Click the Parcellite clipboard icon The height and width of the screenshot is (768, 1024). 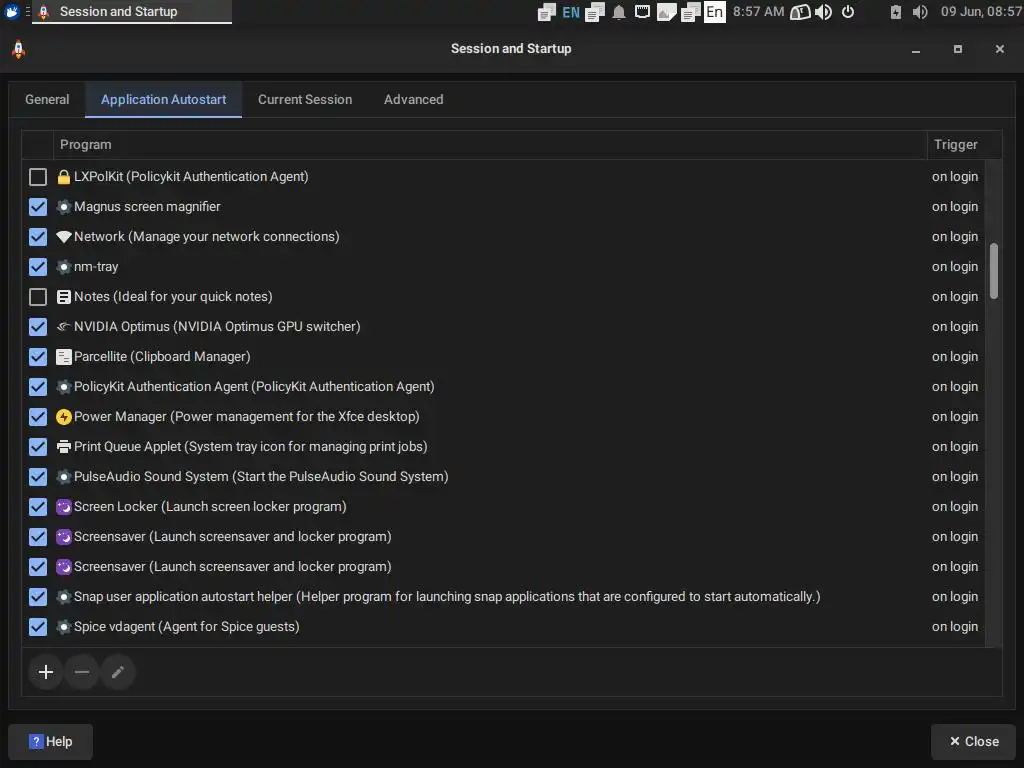point(63,357)
